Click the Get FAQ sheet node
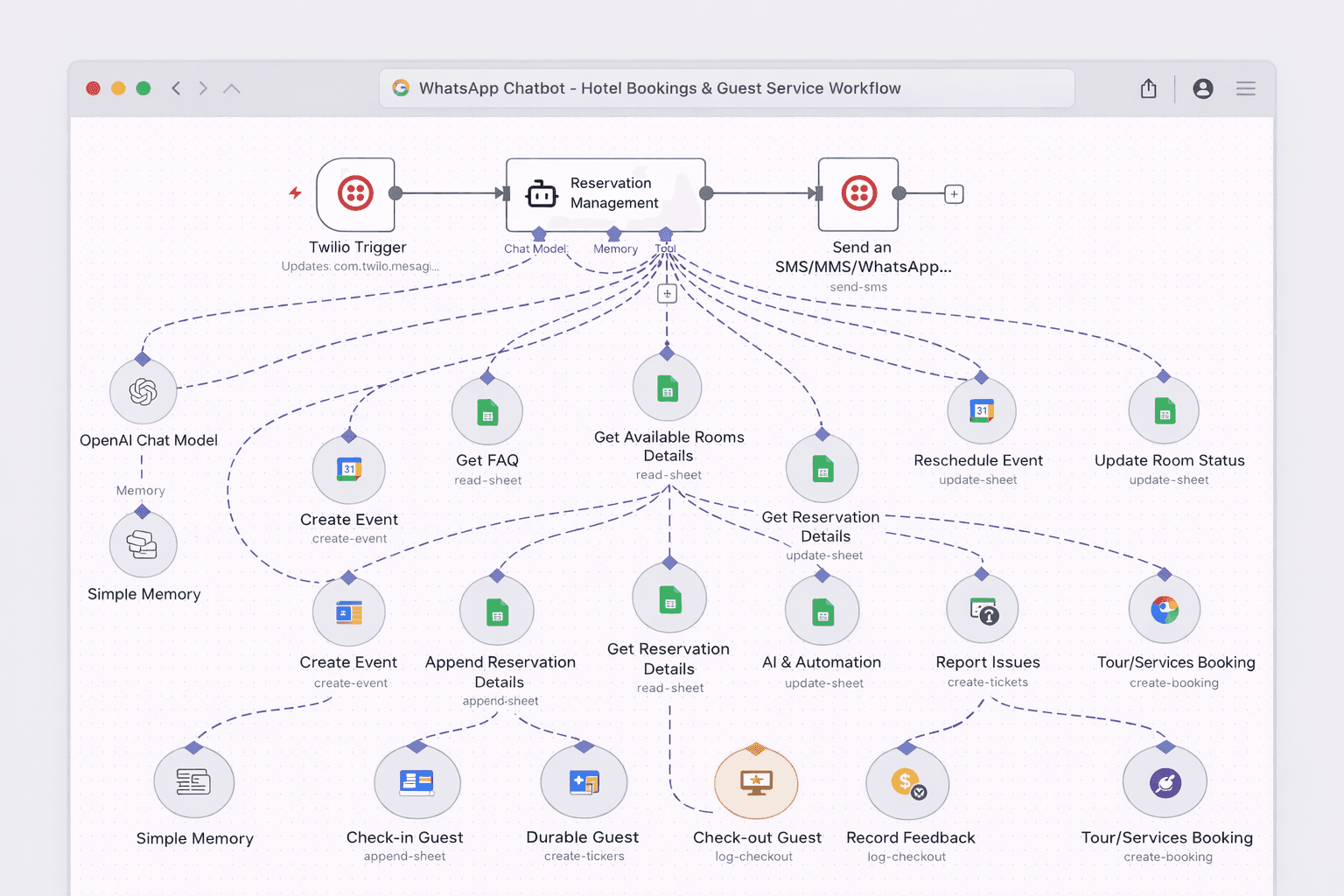 [487, 412]
